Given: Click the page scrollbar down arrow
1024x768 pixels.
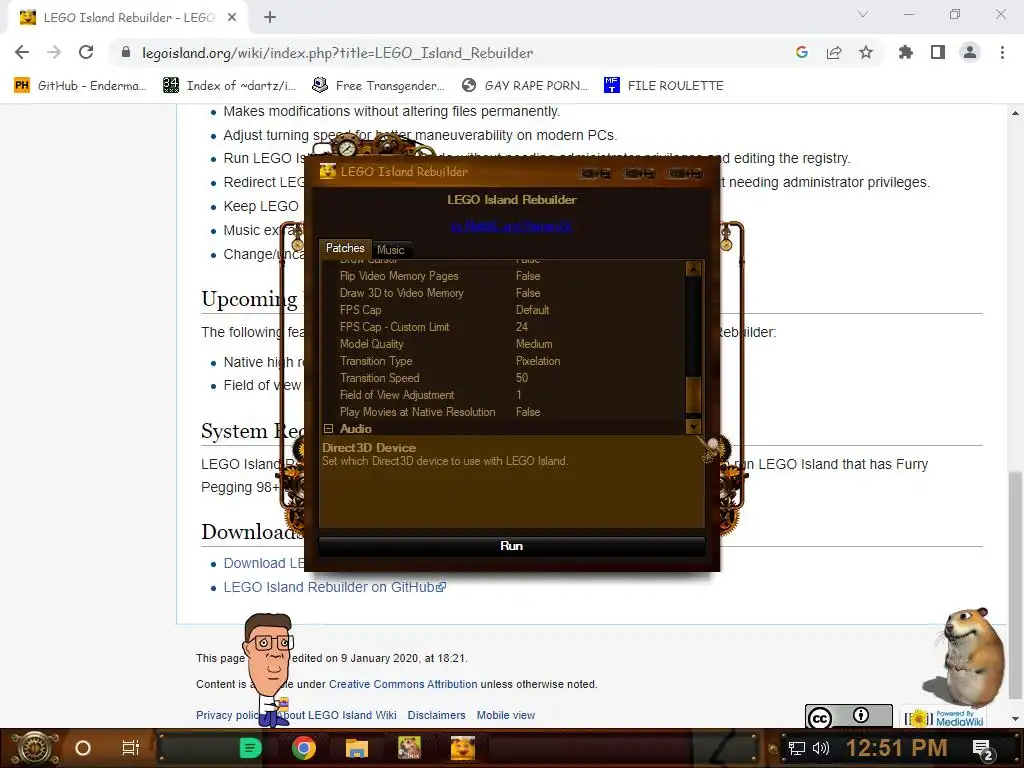Looking at the screenshot, I should [1015, 719].
